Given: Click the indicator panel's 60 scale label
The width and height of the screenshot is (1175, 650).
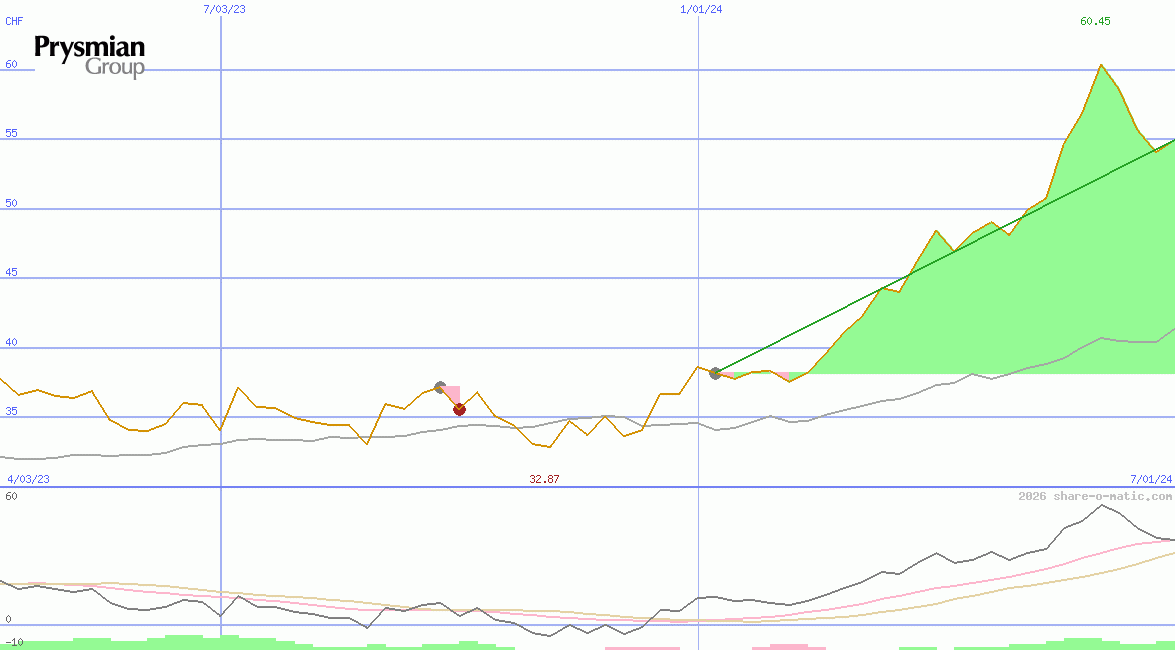Looking at the screenshot, I should pos(11,496).
